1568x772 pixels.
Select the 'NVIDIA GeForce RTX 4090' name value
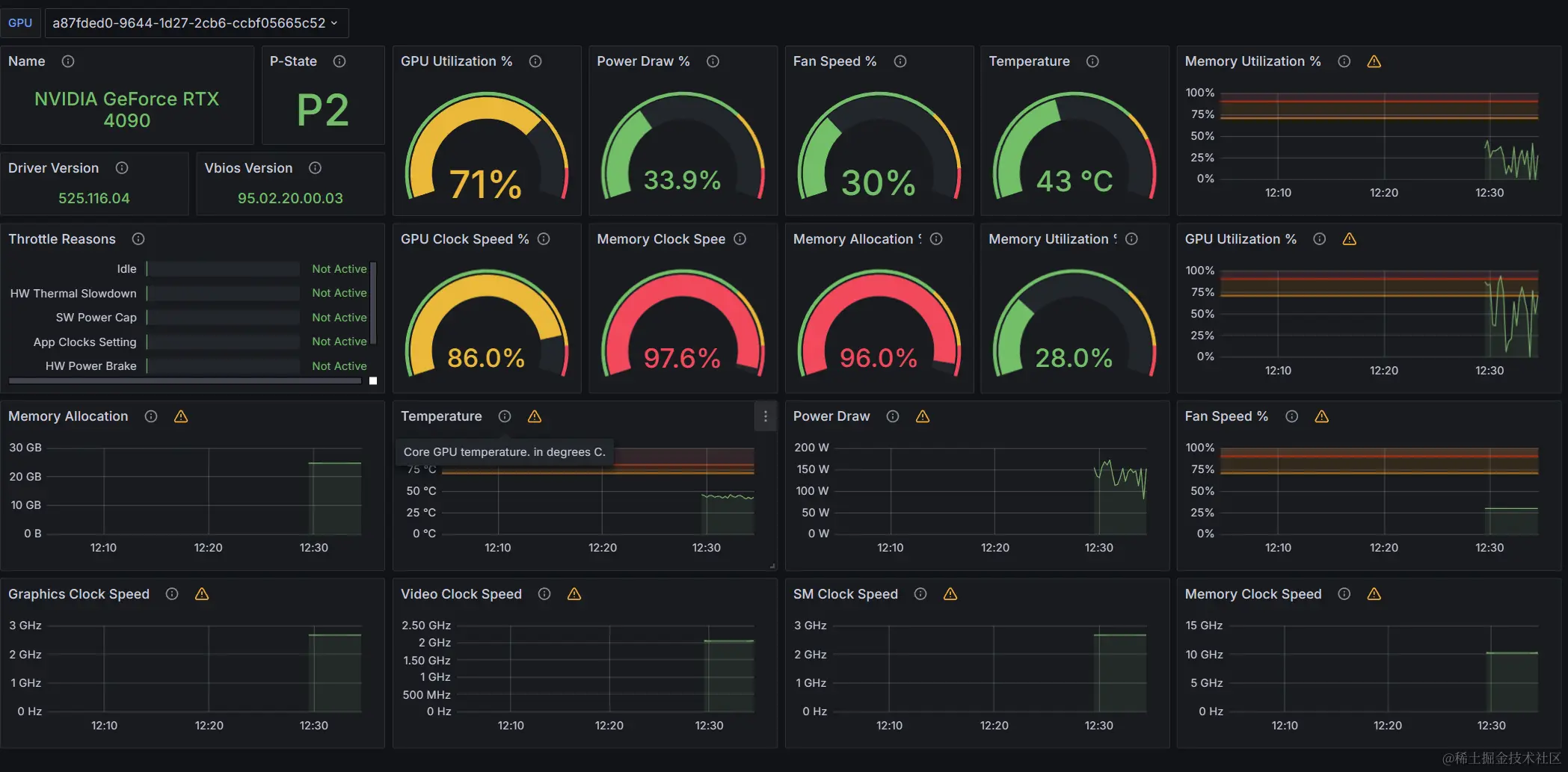pos(127,110)
